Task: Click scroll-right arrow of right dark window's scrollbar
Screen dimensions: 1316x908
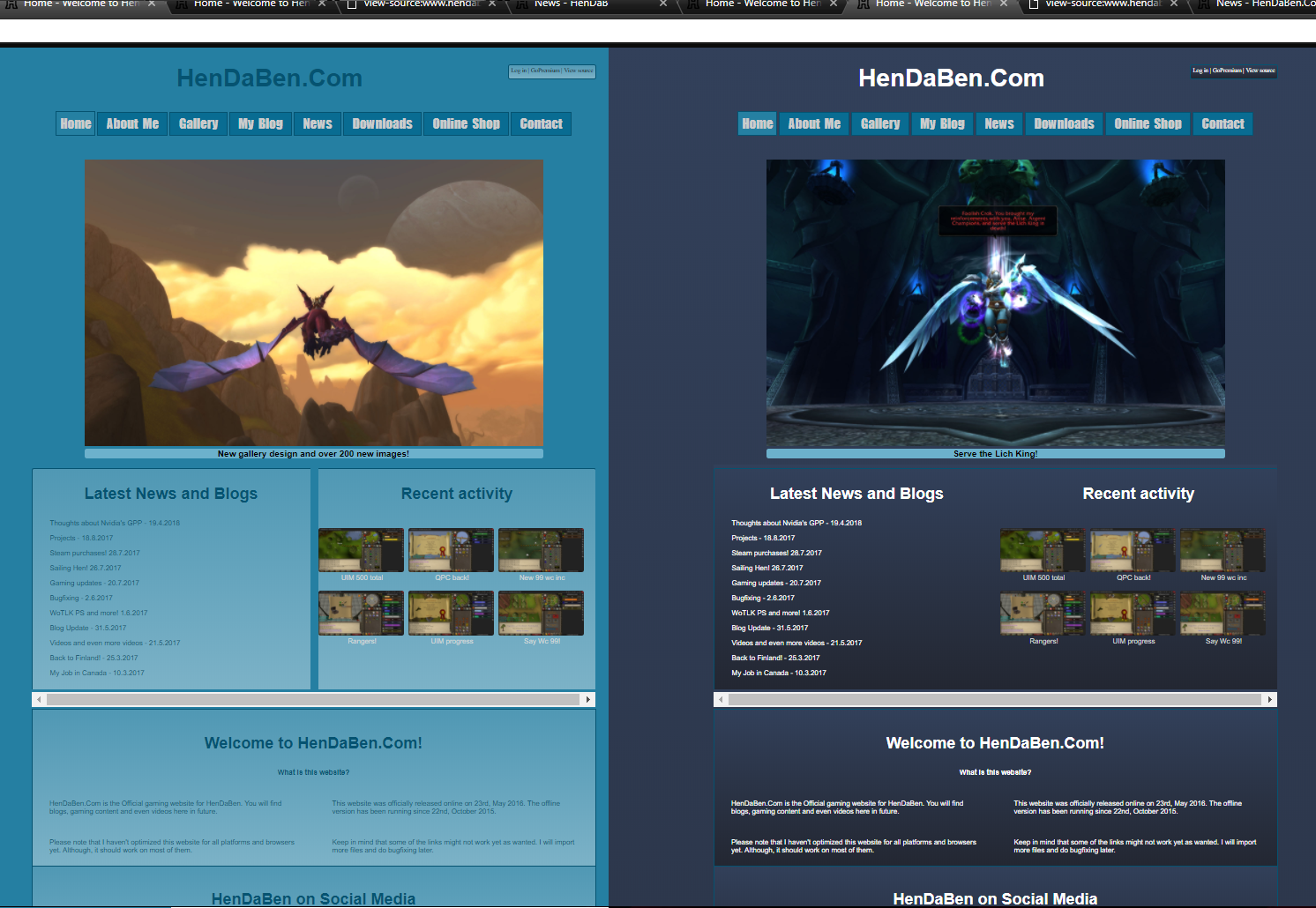Action: click(x=1270, y=699)
